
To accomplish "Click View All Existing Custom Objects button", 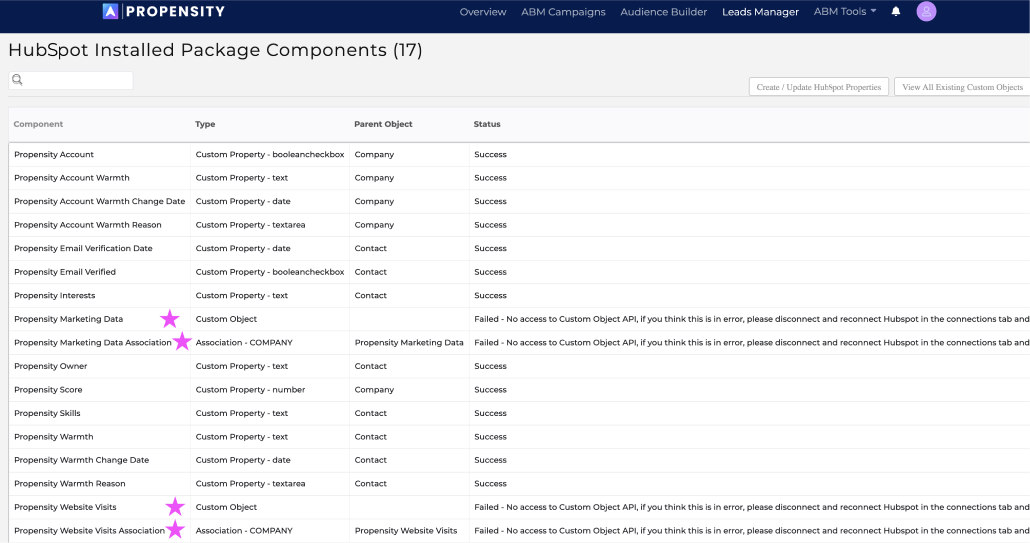I will (x=962, y=87).
